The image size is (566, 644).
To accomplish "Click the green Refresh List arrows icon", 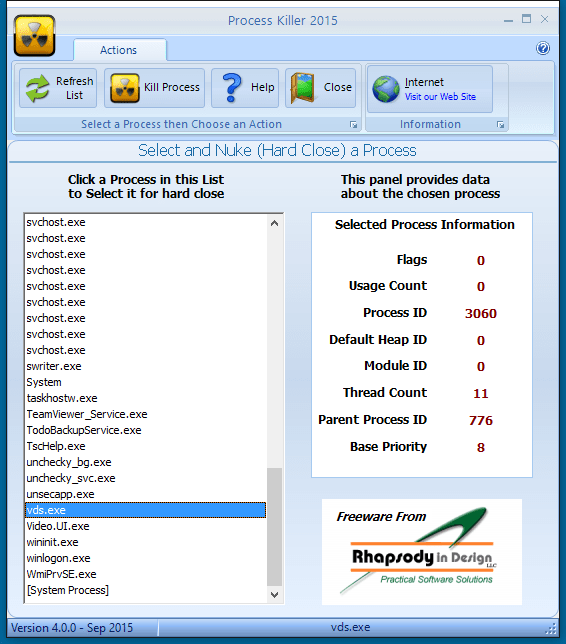I will [37, 88].
